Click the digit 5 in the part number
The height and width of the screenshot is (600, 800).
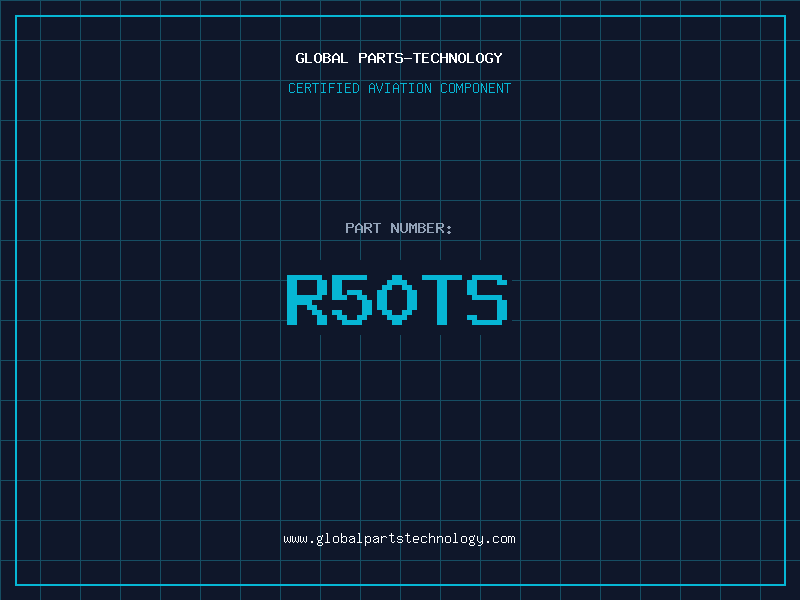click(351, 299)
